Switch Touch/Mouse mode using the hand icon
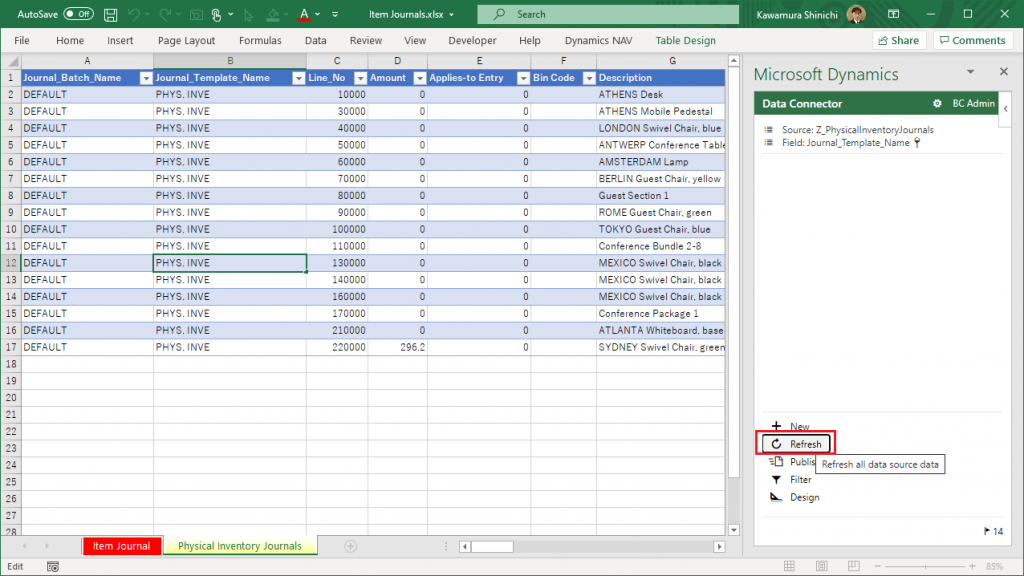 [216, 14]
